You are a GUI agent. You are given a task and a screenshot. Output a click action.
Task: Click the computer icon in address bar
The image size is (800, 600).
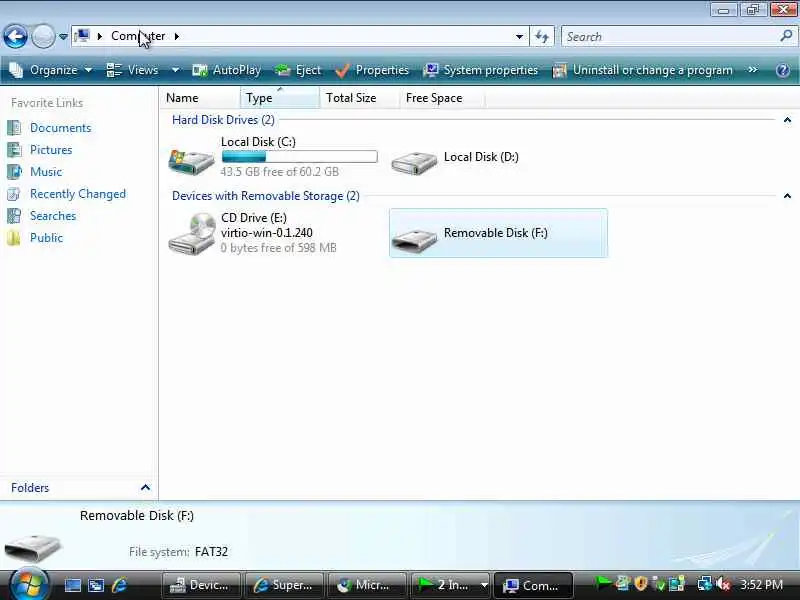coord(82,36)
